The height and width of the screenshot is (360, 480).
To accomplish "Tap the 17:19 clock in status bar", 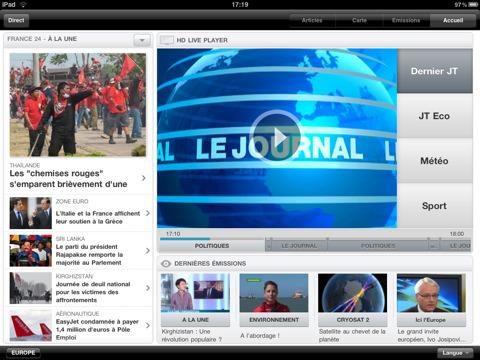I will click(240, 4).
